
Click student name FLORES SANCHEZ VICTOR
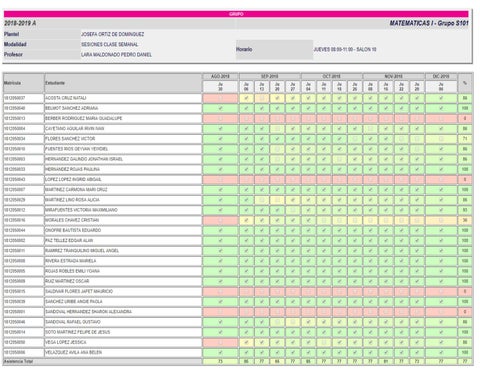click(x=70, y=139)
